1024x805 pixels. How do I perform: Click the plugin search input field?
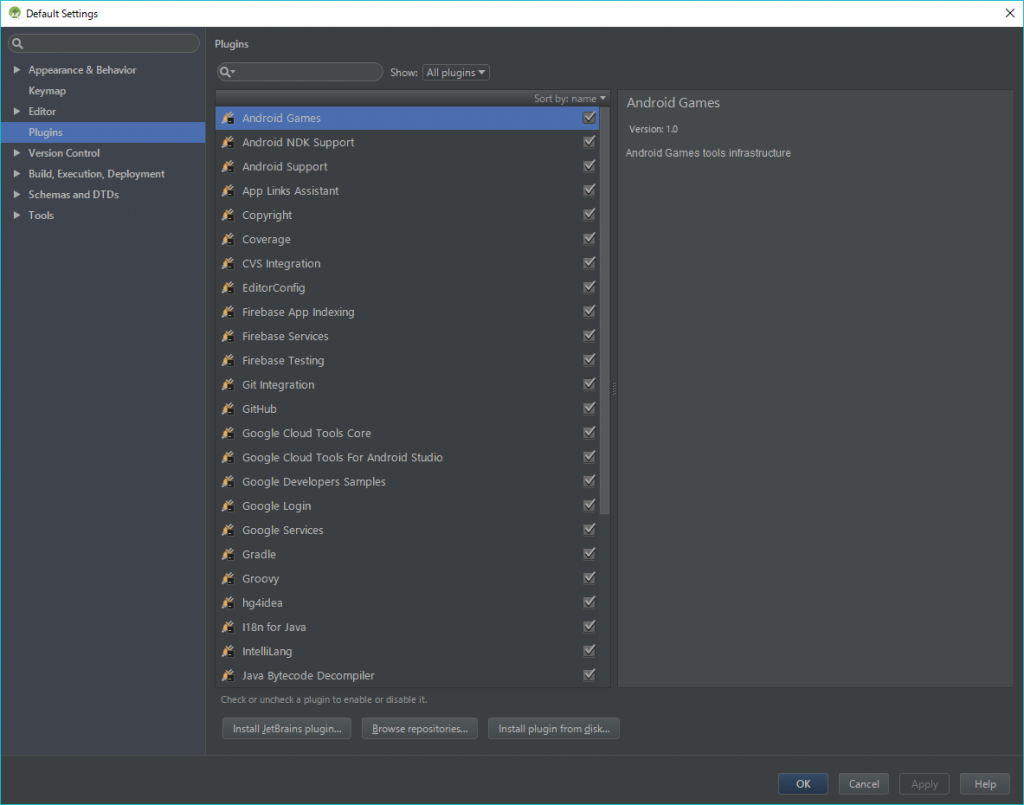(300, 72)
